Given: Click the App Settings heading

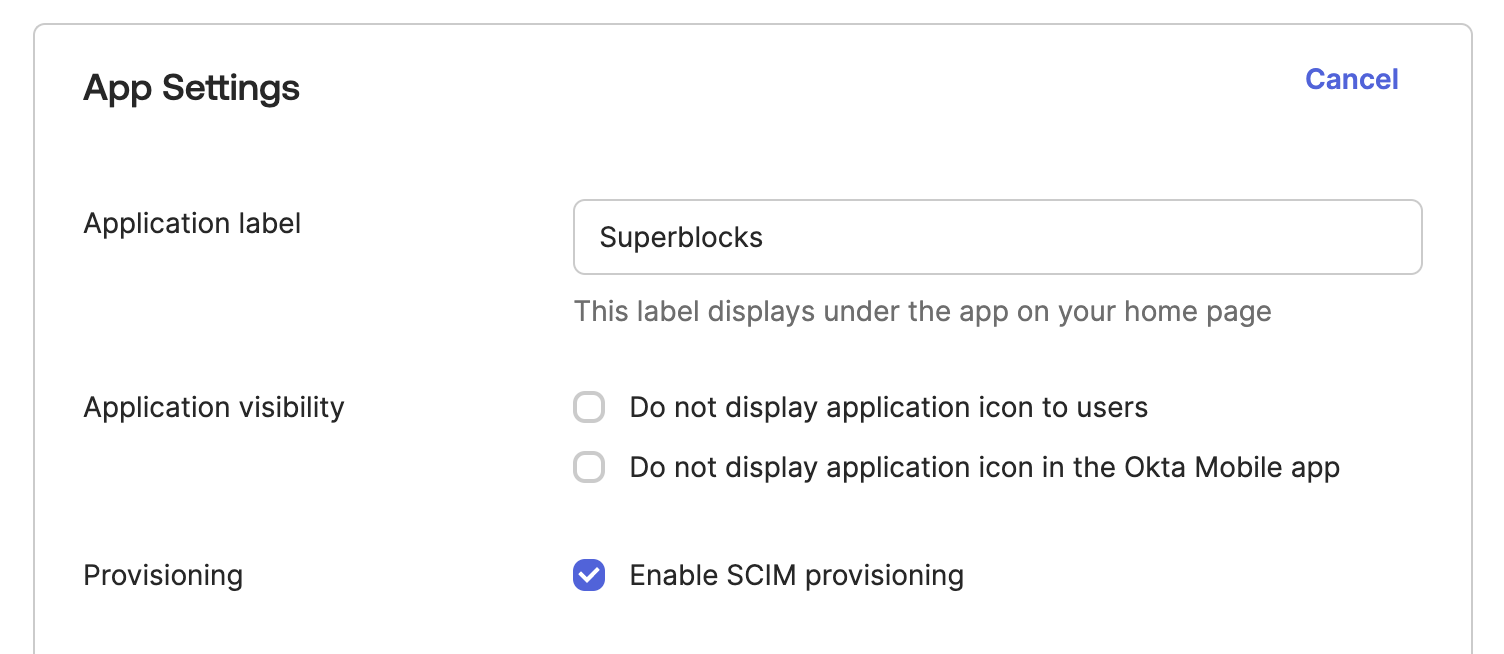Looking at the screenshot, I should pyautogui.click(x=191, y=88).
